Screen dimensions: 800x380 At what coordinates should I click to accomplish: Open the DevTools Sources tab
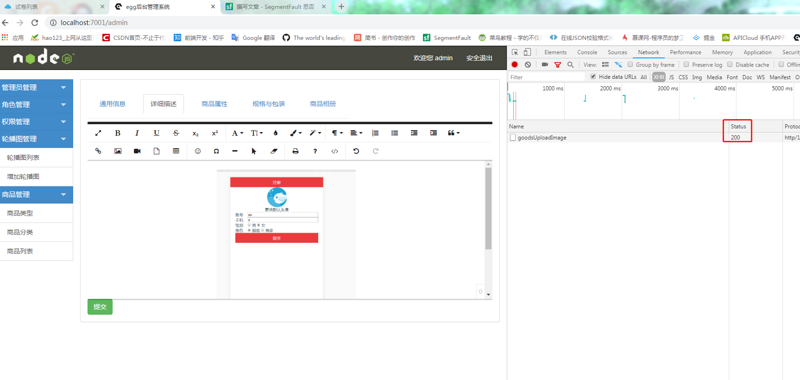[617, 53]
